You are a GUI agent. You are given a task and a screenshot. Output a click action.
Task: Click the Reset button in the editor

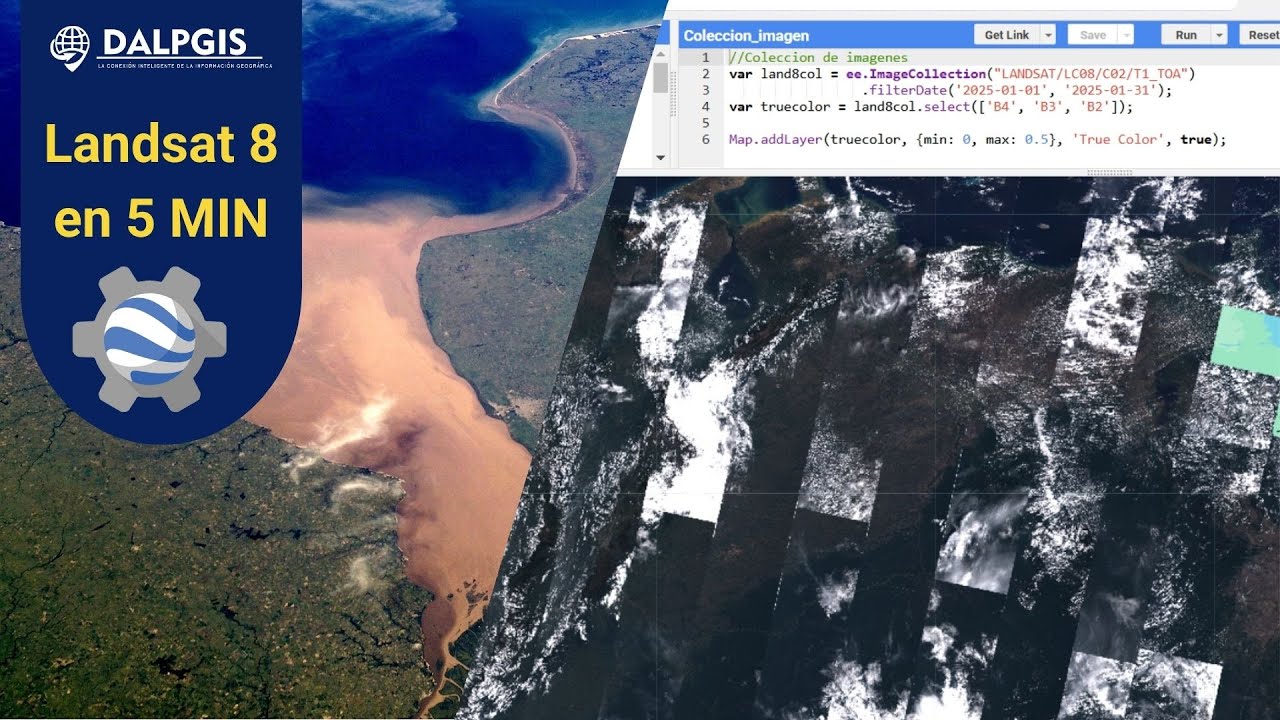(1262, 34)
